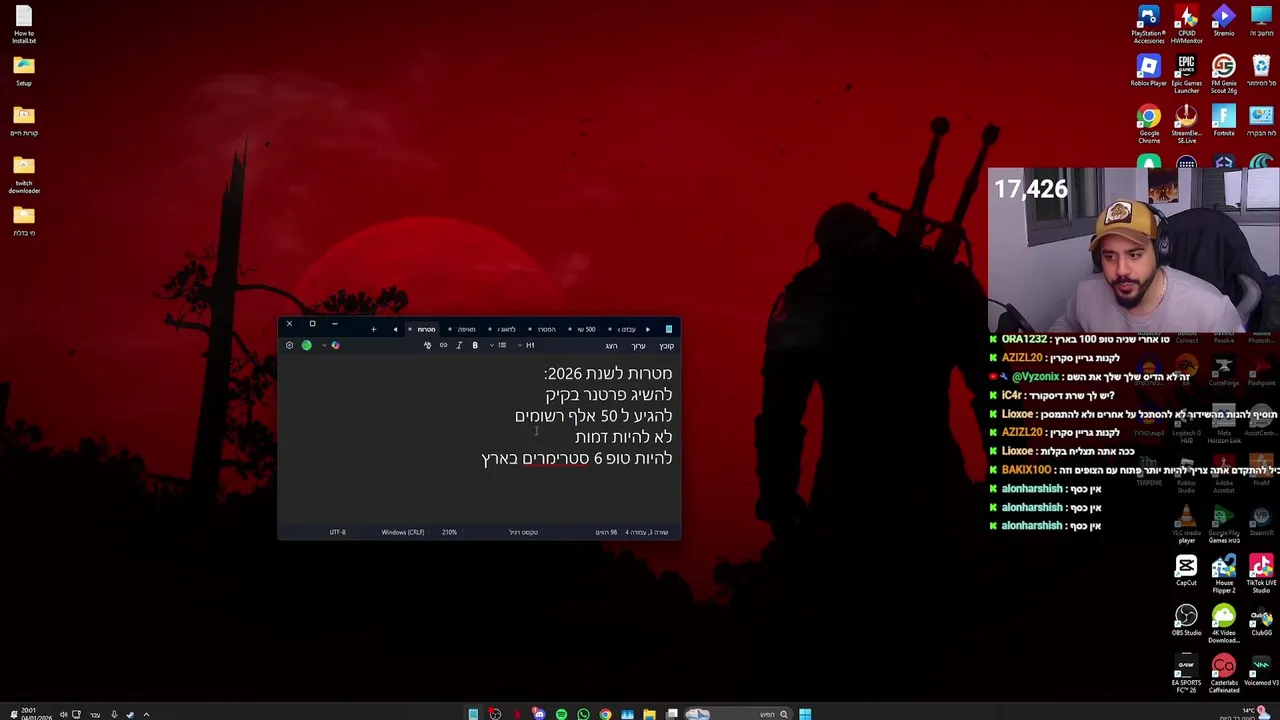This screenshot has height=720, width=1280.
Task: Open Stremio desktop icon
Action: point(1224,21)
